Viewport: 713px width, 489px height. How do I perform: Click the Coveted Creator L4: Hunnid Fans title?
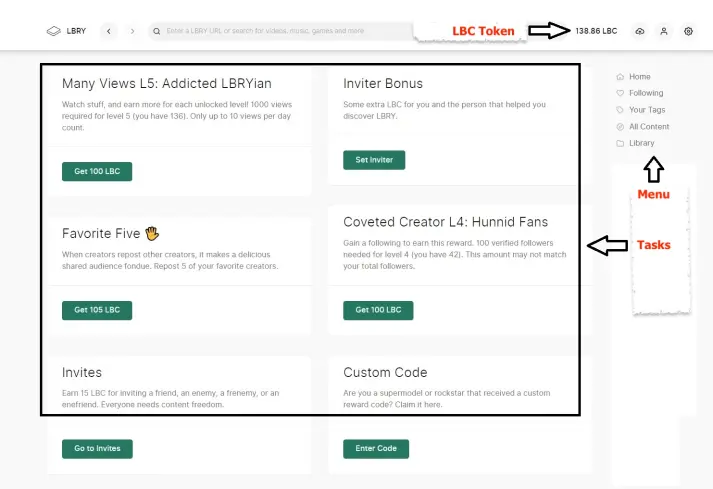tap(446, 222)
